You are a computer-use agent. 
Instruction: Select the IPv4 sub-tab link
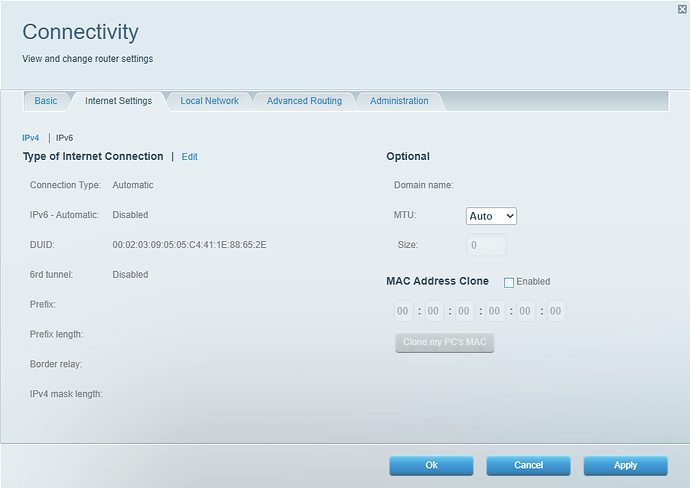click(x=31, y=138)
